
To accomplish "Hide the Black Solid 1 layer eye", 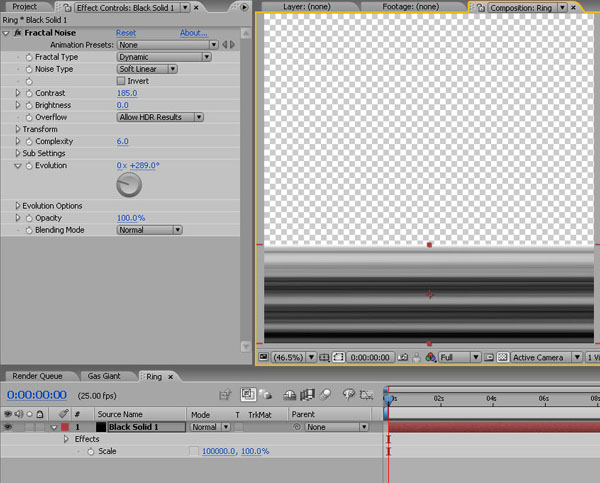I will point(8,427).
